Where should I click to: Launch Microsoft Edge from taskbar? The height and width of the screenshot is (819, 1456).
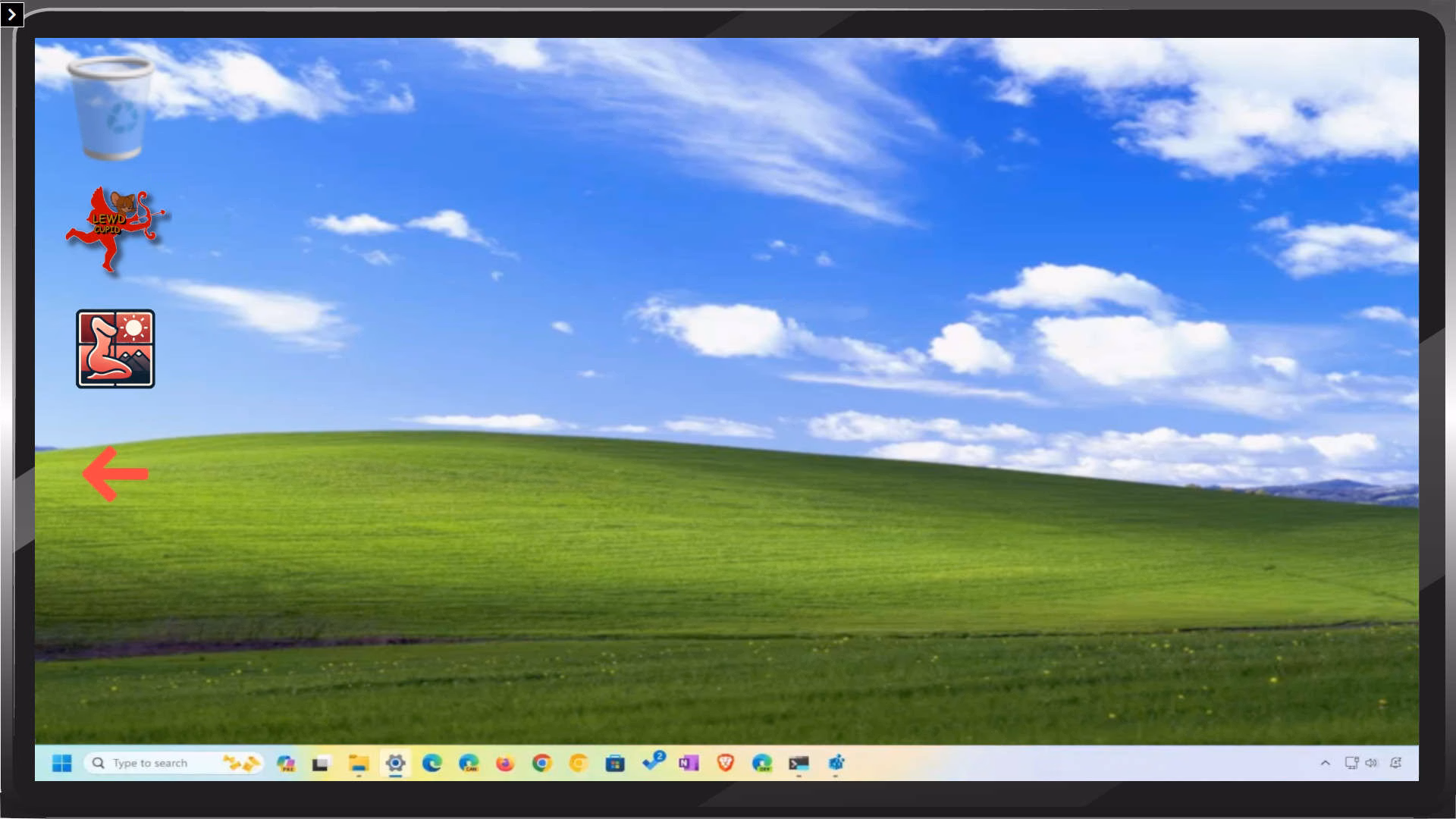pyautogui.click(x=432, y=763)
